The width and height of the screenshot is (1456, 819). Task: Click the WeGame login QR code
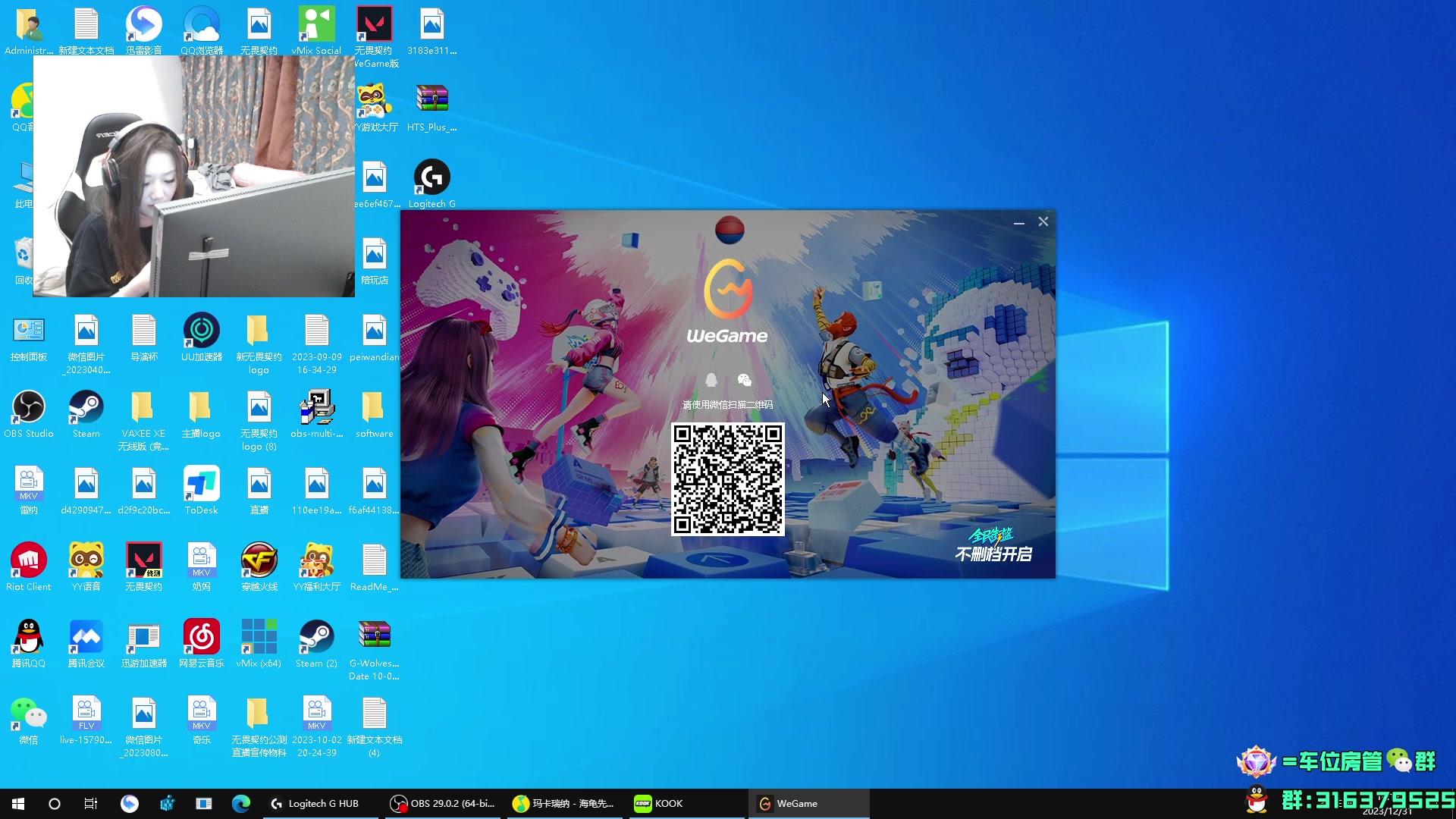pyautogui.click(x=728, y=479)
